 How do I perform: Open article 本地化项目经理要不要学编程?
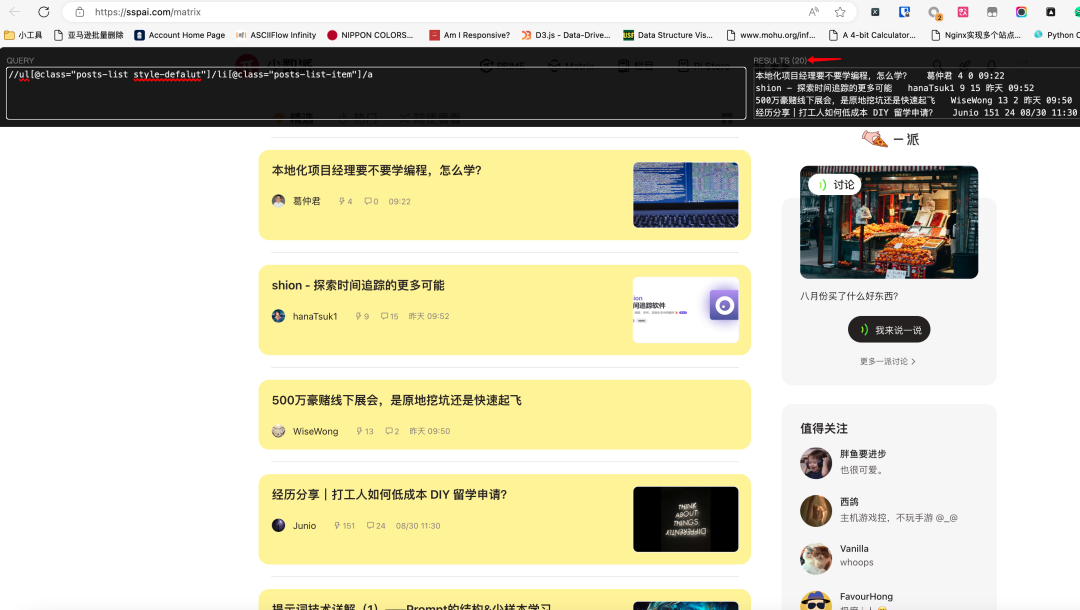pos(377,170)
